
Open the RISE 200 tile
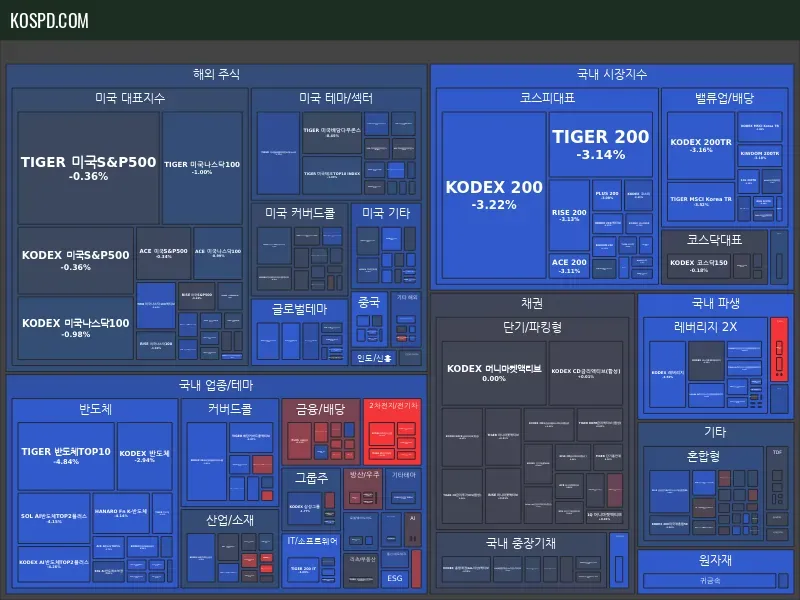pyautogui.click(x=569, y=215)
